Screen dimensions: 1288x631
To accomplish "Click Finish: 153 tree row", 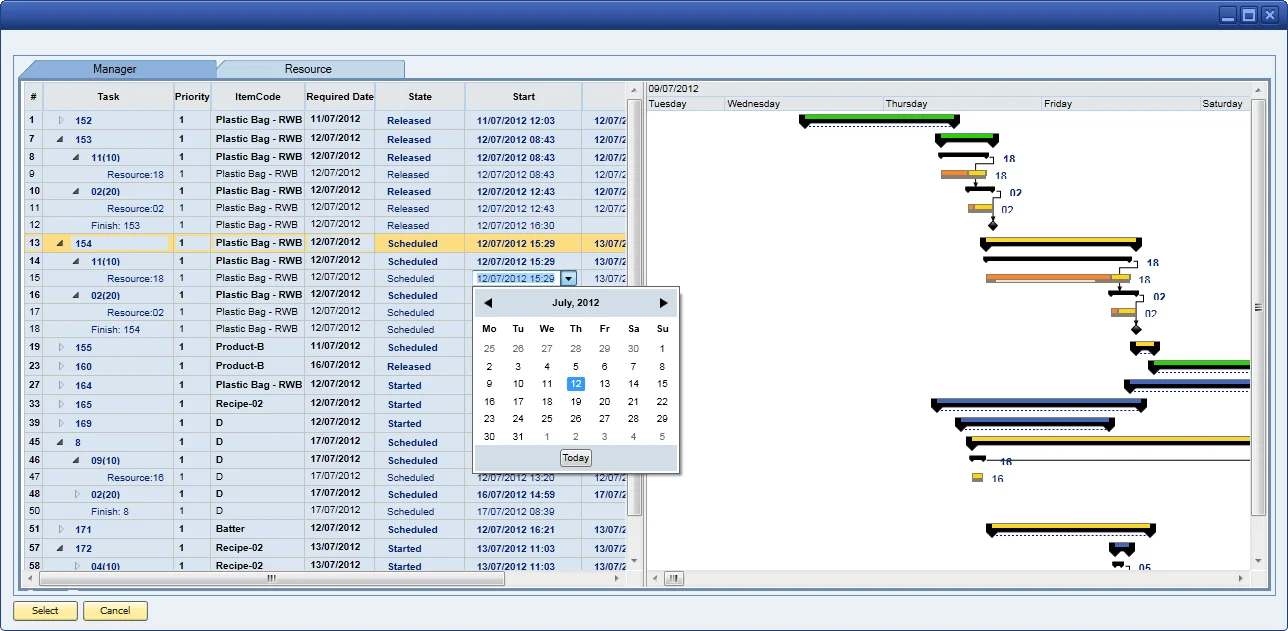I will click(x=115, y=226).
